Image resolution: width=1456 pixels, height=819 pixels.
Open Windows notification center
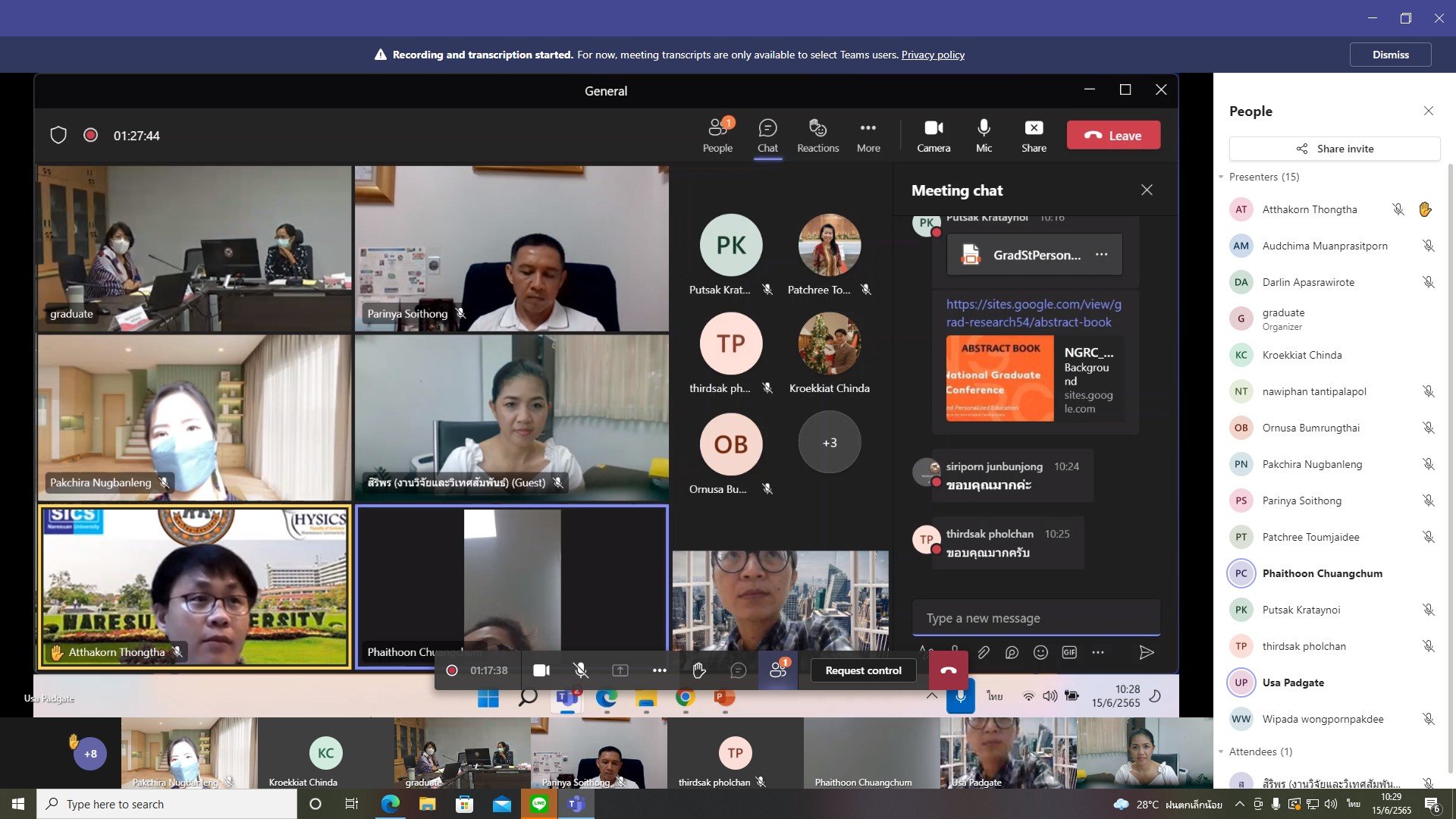click(x=1432, y=804)
